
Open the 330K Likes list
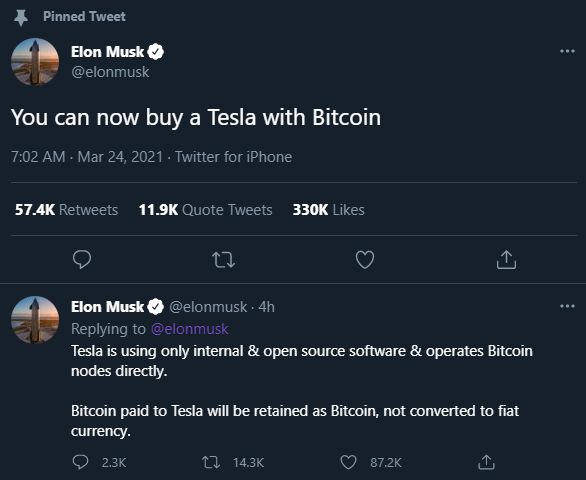(329, 210)
